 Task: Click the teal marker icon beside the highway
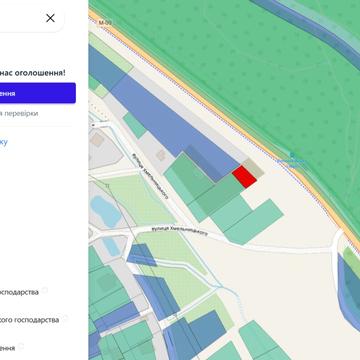pyautogui.click(x=292, y=155)
